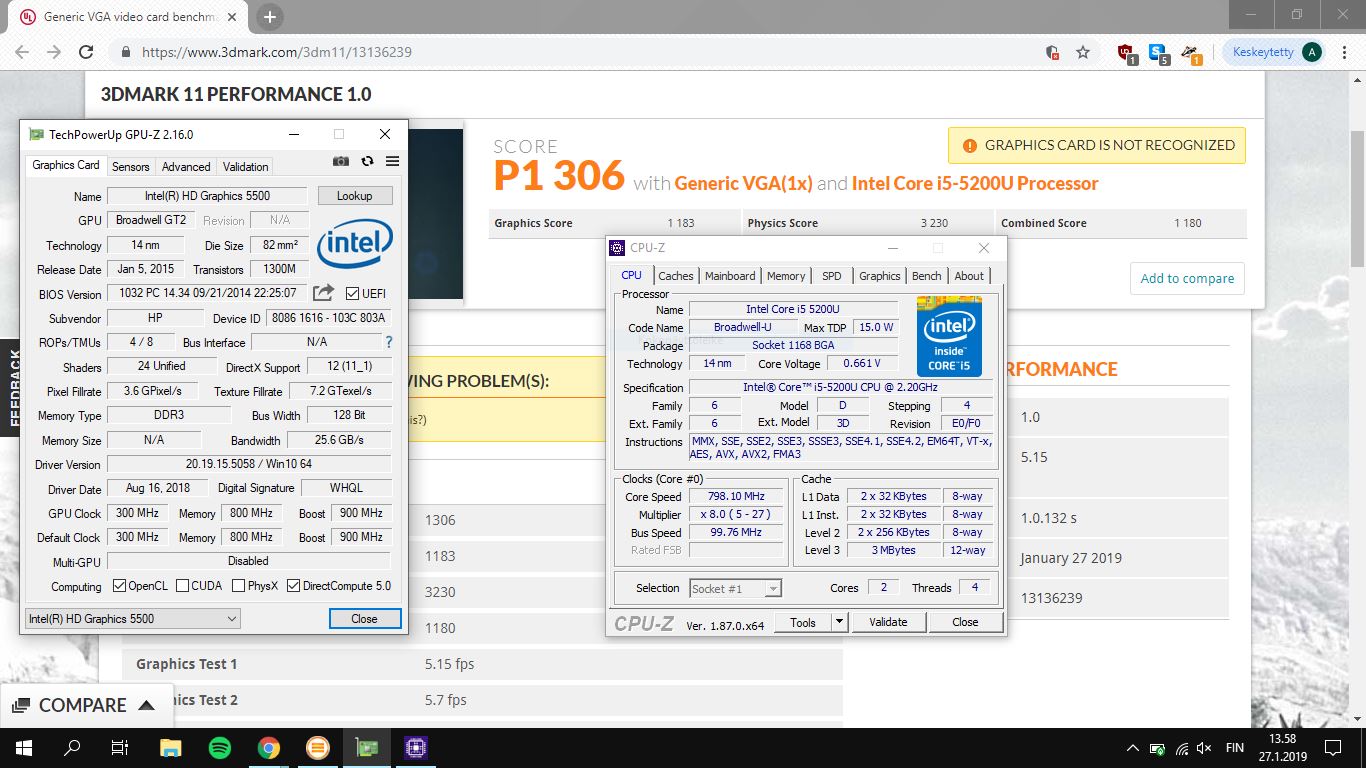Open the Wi-Fi network tray icon
The width and height of the screenshot is (1366, 768).
[x=1181, y=747]
